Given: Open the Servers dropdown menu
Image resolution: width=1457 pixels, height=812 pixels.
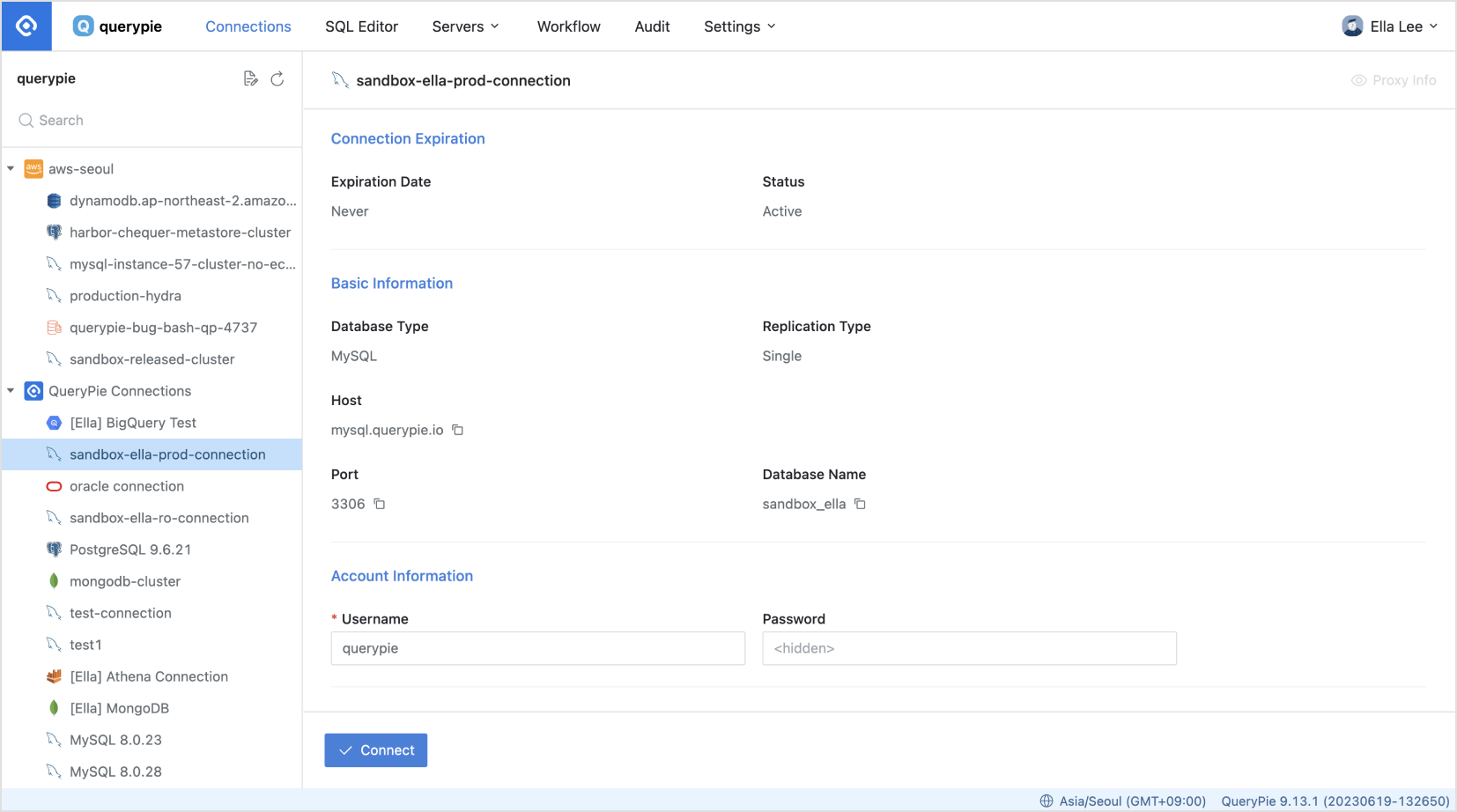Looking at the screenshot, I should point(466,26).
